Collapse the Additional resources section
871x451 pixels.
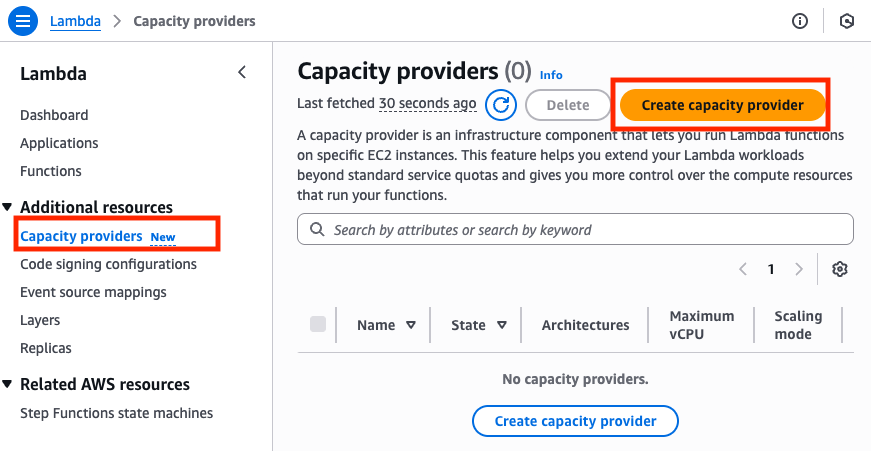pos(8,207)
